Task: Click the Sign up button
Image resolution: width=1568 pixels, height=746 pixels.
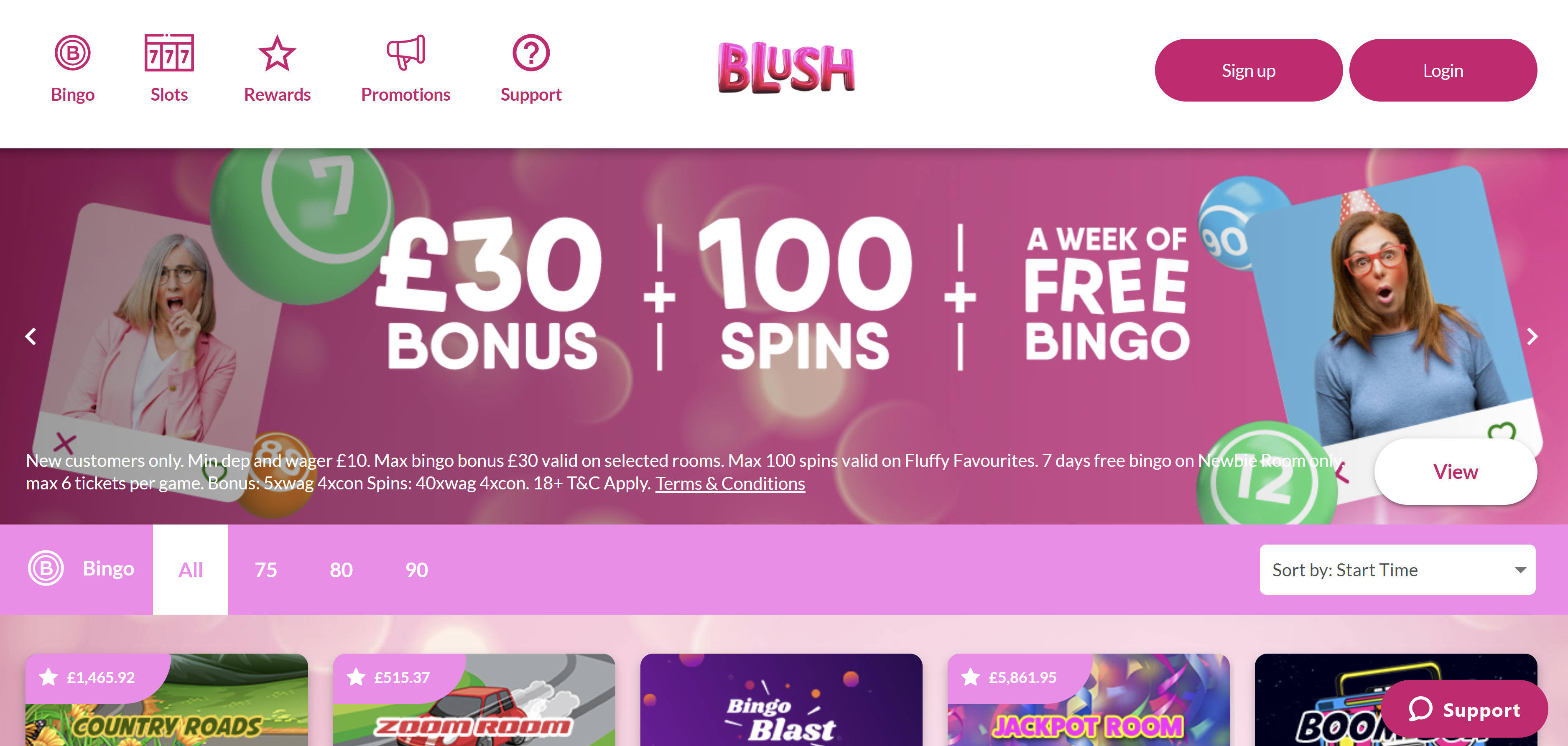Action: [1249, 71]
